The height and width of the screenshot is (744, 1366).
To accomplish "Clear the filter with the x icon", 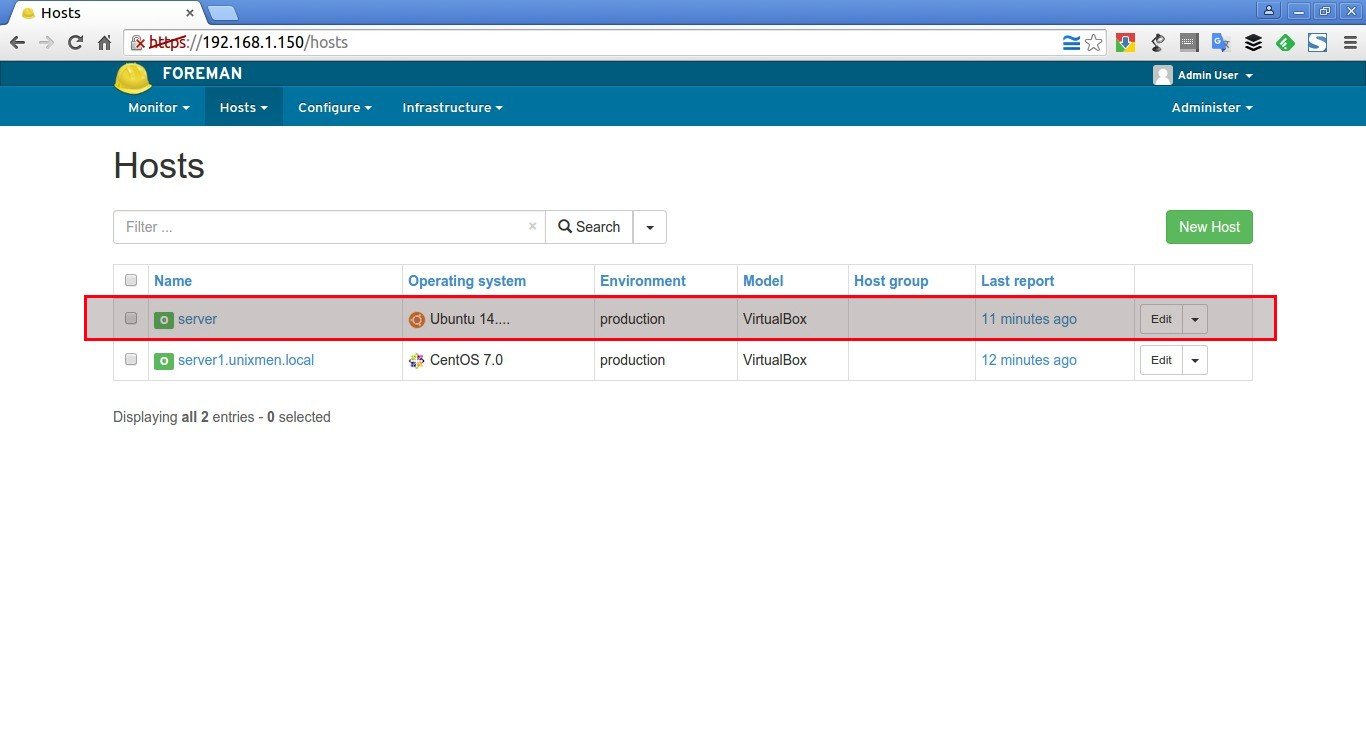I will [x=532, y=227].
